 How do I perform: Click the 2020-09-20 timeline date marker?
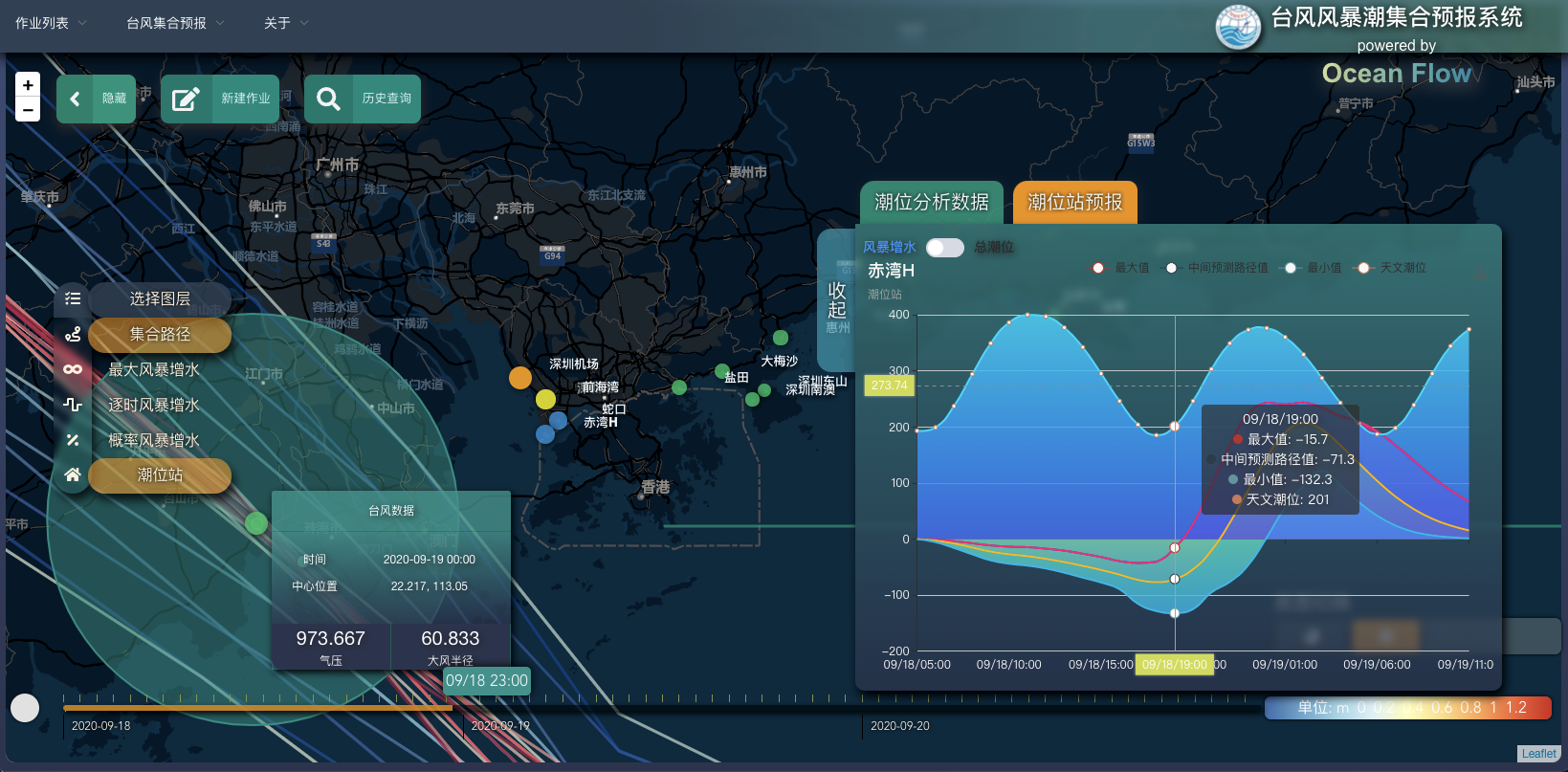pos(900,726)
